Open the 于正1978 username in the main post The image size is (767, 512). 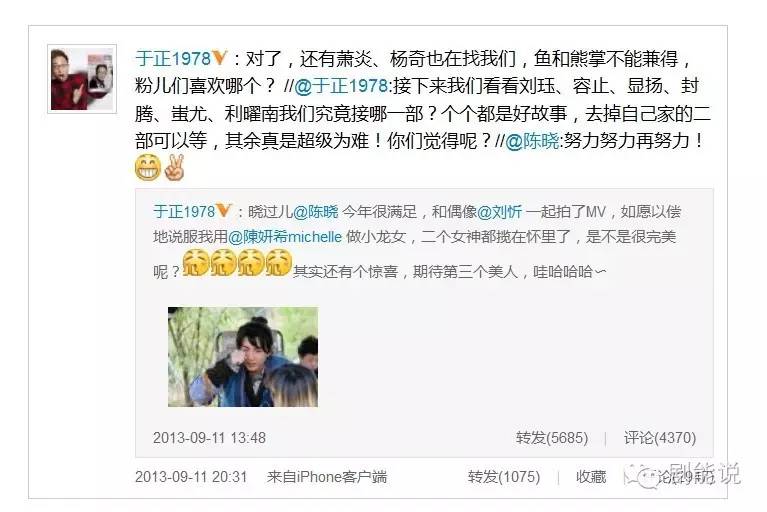[x=173, y=59]
